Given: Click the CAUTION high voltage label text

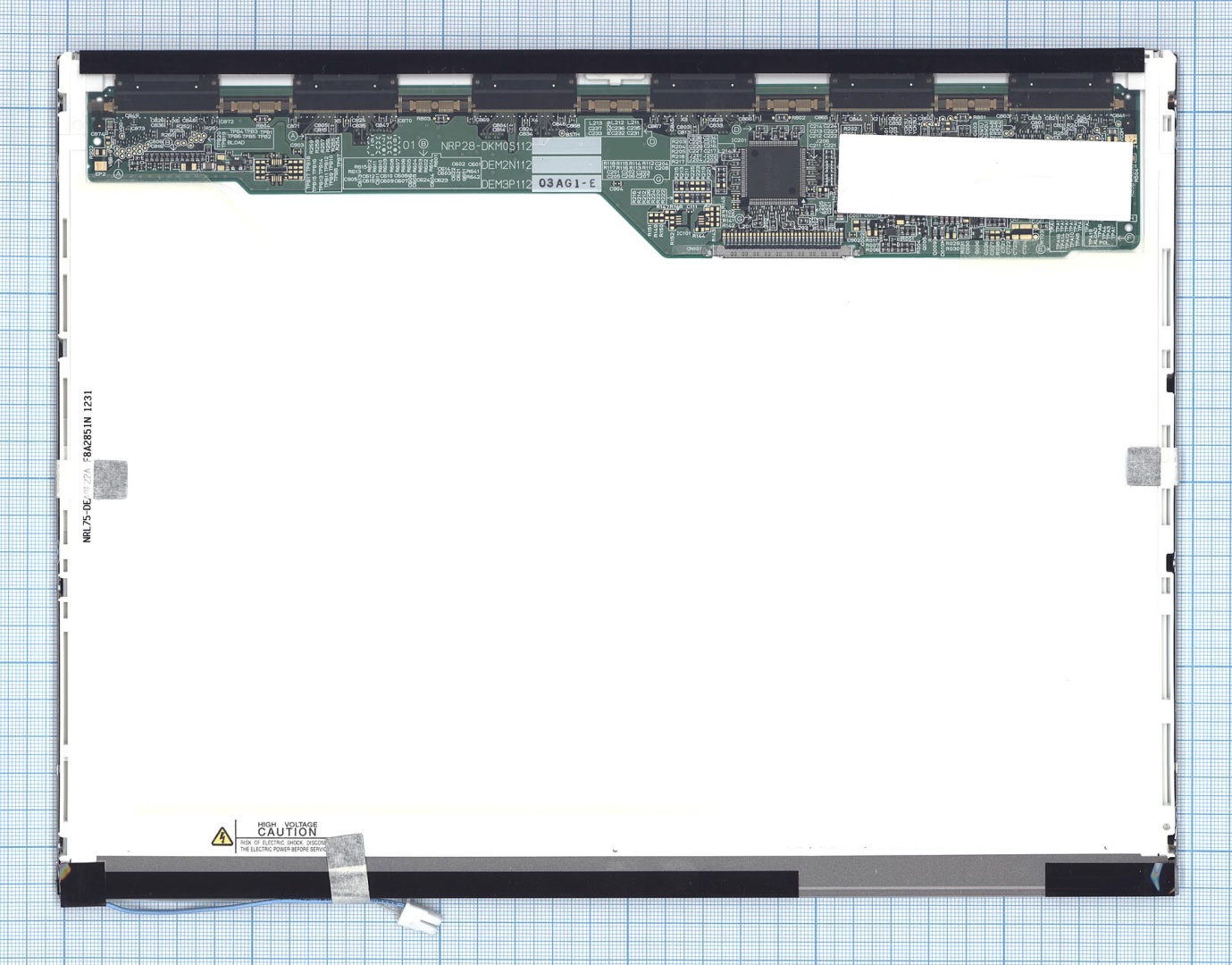Looking at the screenshot, I should [x=284, y=830].
